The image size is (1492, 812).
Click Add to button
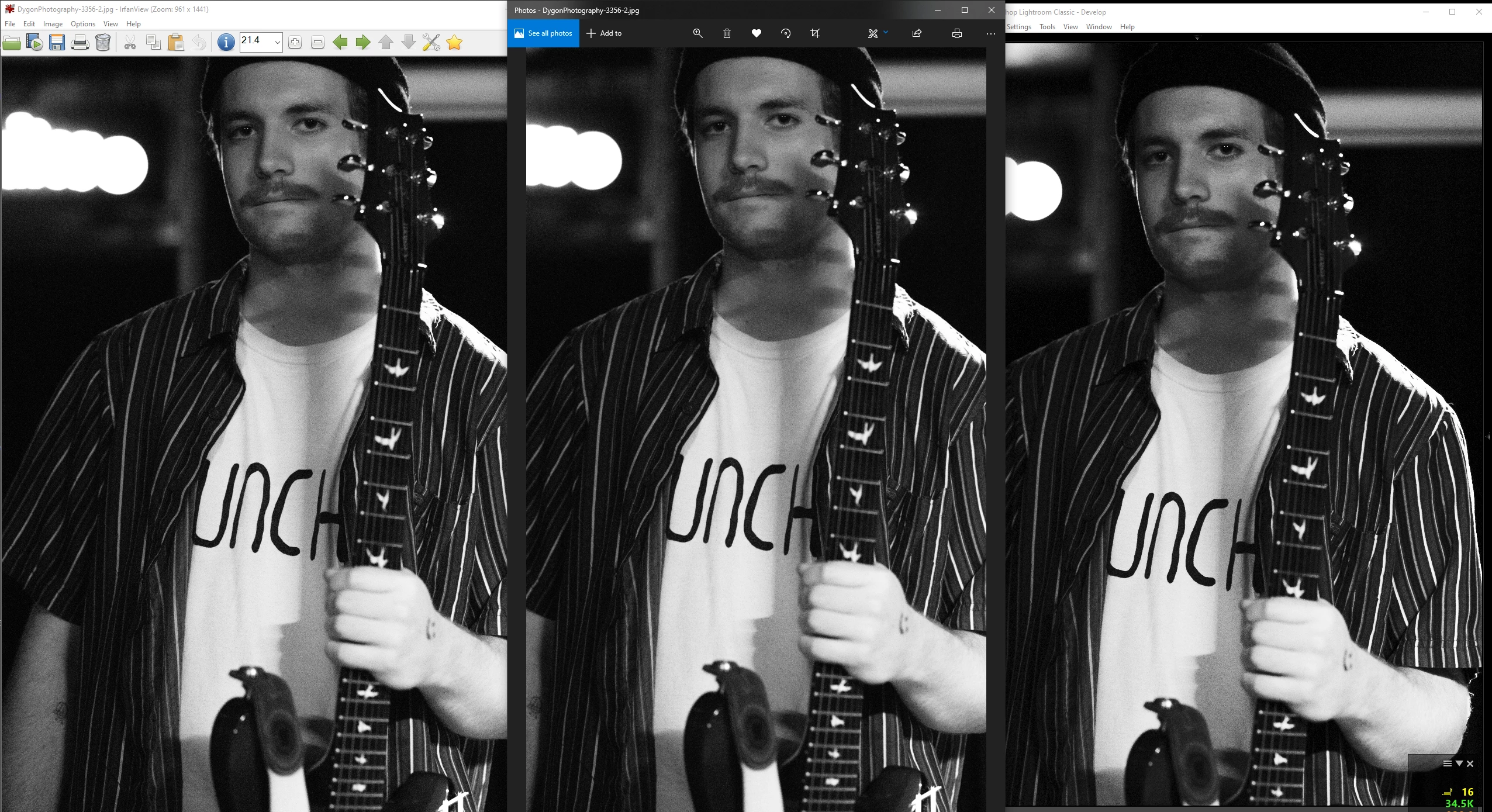(x=604, y=33)
